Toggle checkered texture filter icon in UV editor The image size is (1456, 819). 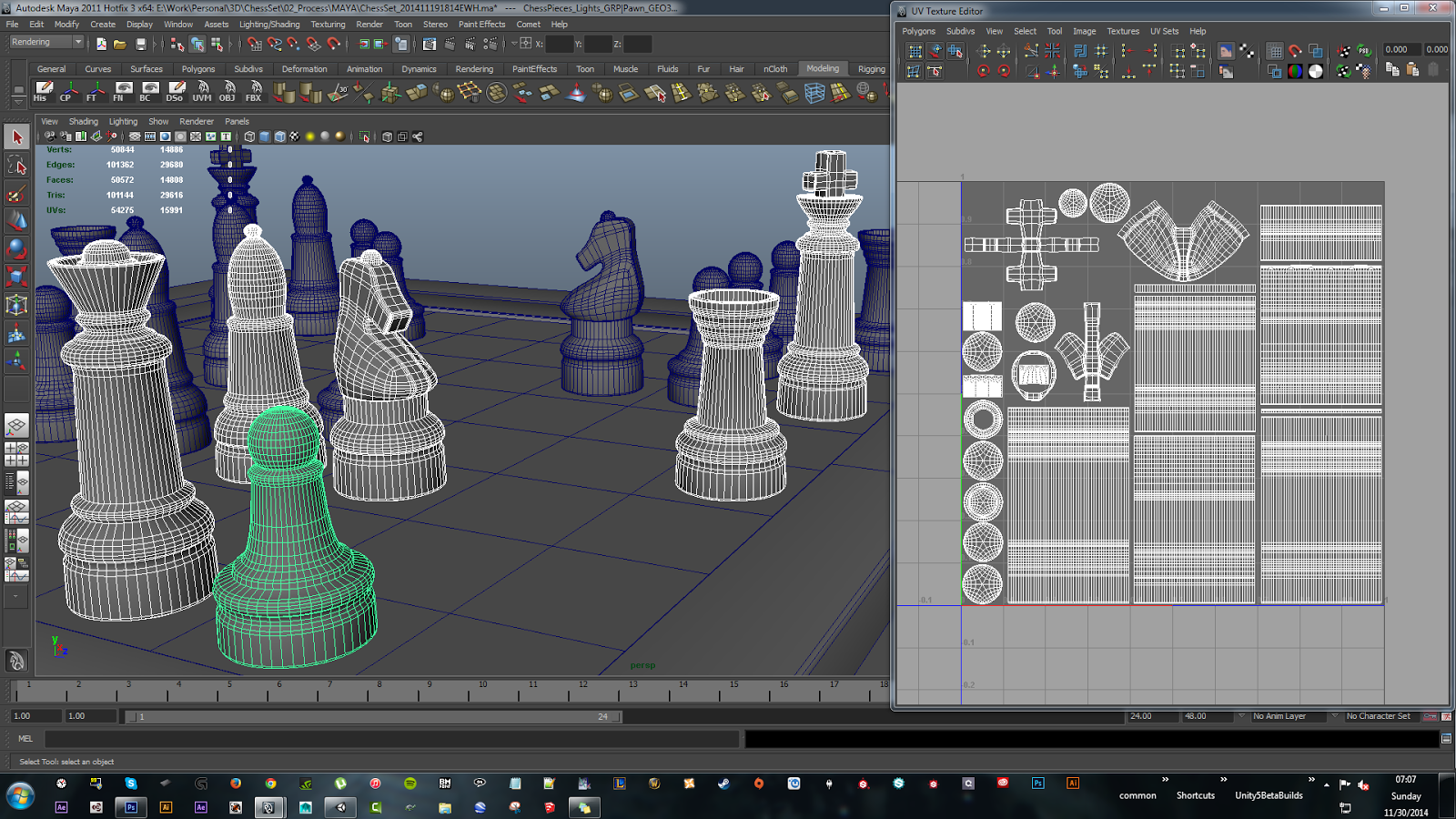[x=1247, y=51]
